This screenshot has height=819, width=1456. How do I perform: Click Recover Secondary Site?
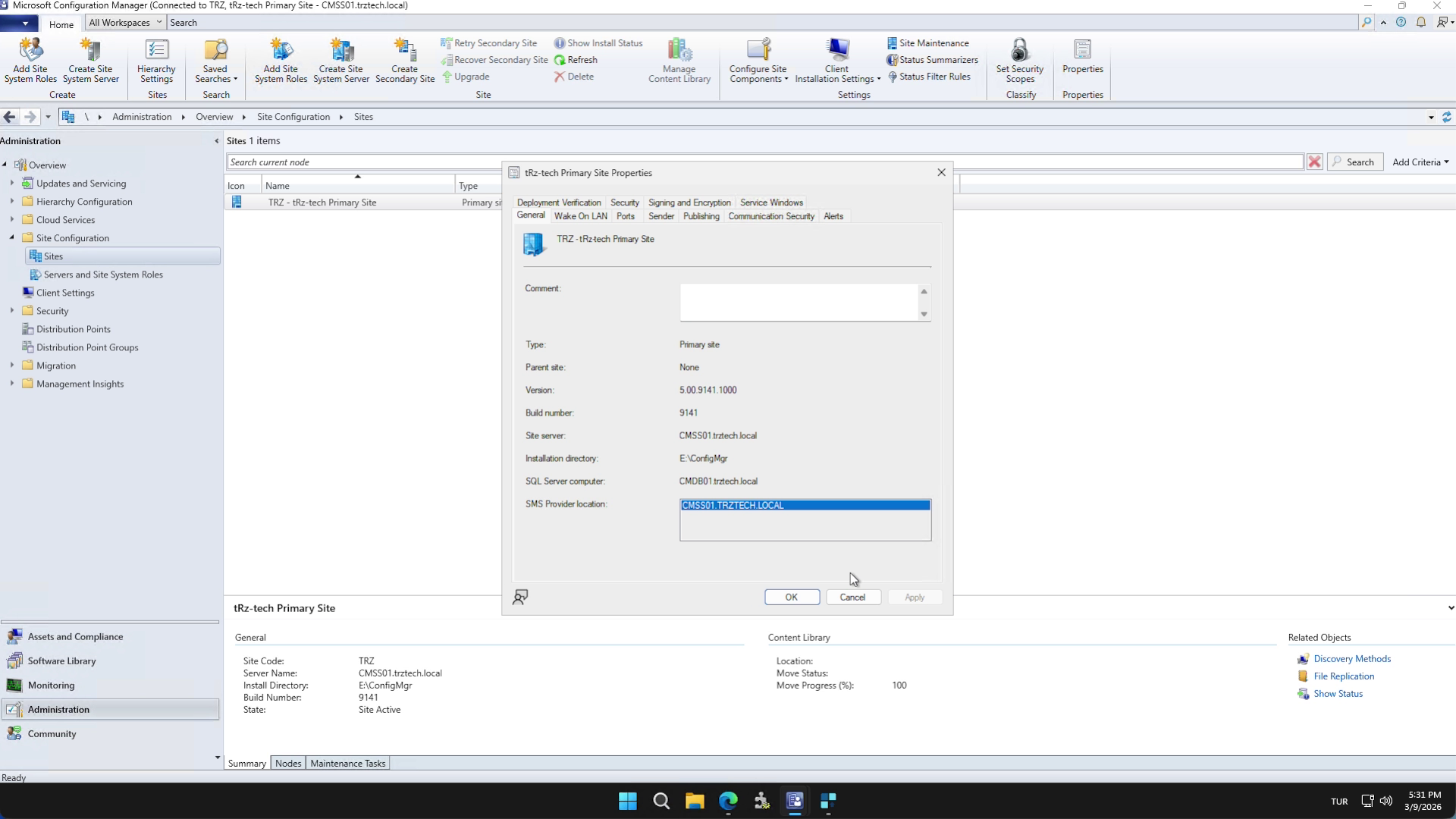[494, 60]
